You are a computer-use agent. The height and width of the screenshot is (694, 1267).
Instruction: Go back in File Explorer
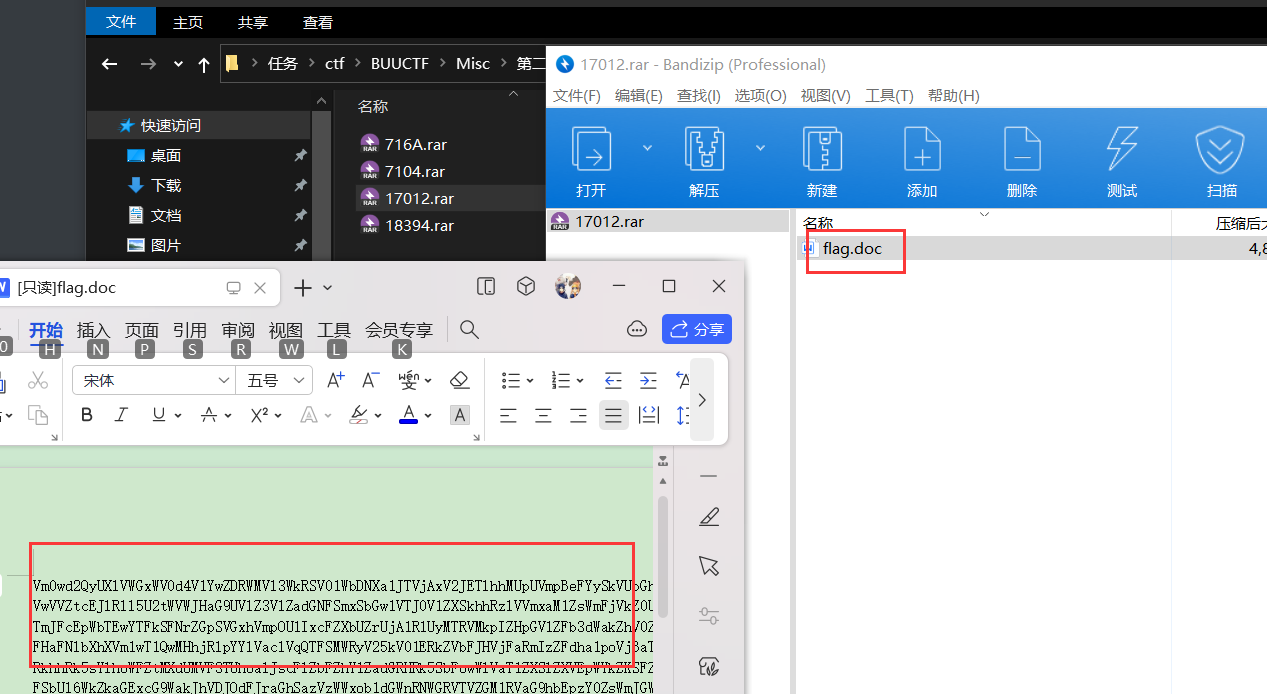(x=110, y=64)
